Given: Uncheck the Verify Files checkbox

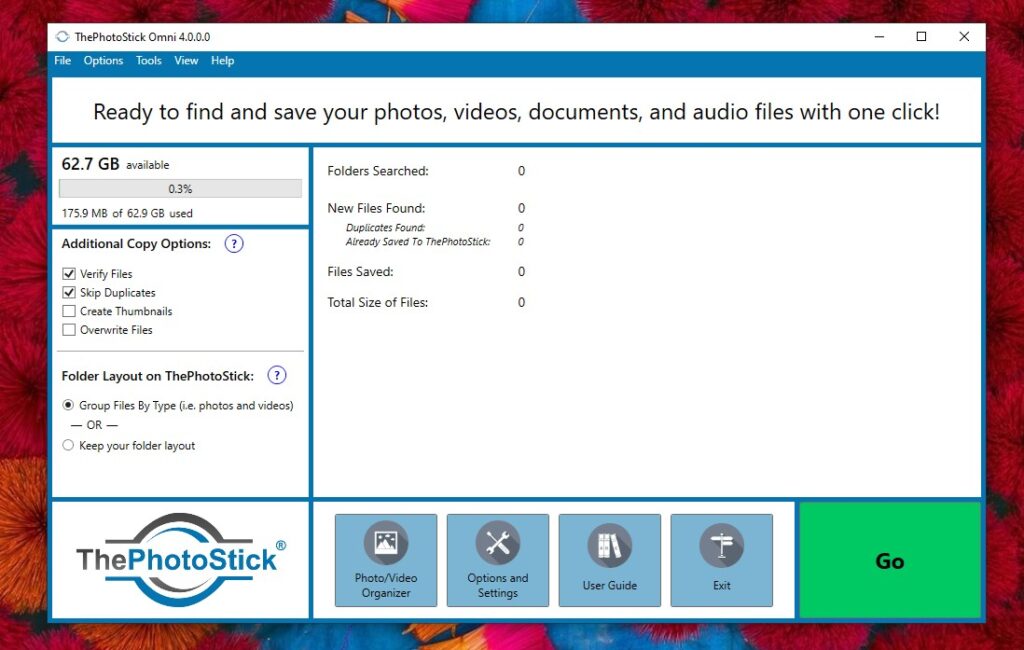Looking at the screenshot, I should point(69,274).
